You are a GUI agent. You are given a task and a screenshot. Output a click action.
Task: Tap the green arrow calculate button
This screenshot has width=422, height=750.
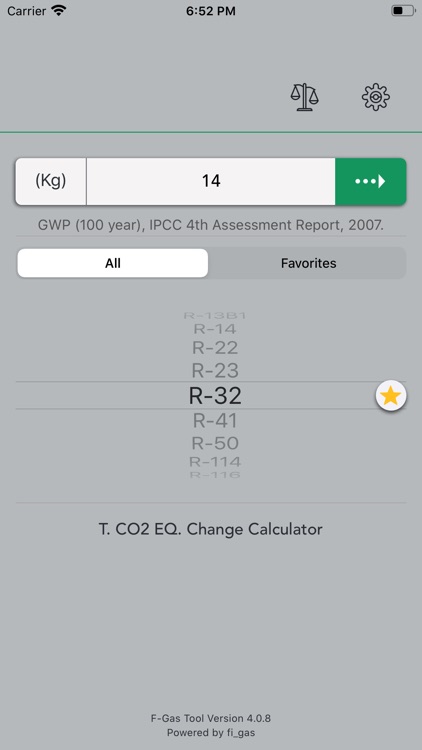pyautogui.click(x=370, y=181)
